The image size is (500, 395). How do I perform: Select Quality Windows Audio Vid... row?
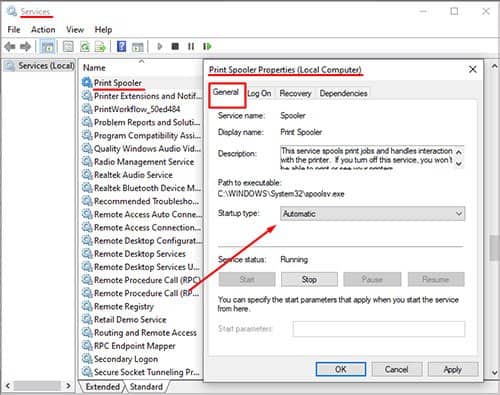[142, 148]
